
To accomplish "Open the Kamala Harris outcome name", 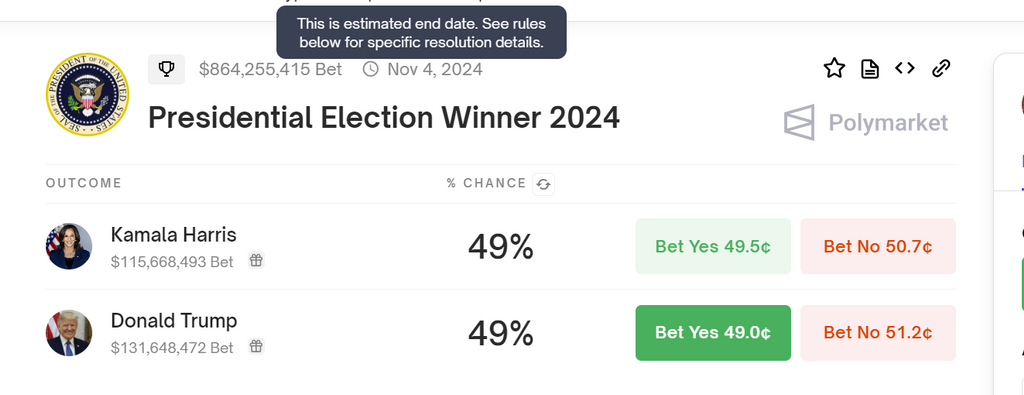I will (174, 234).
